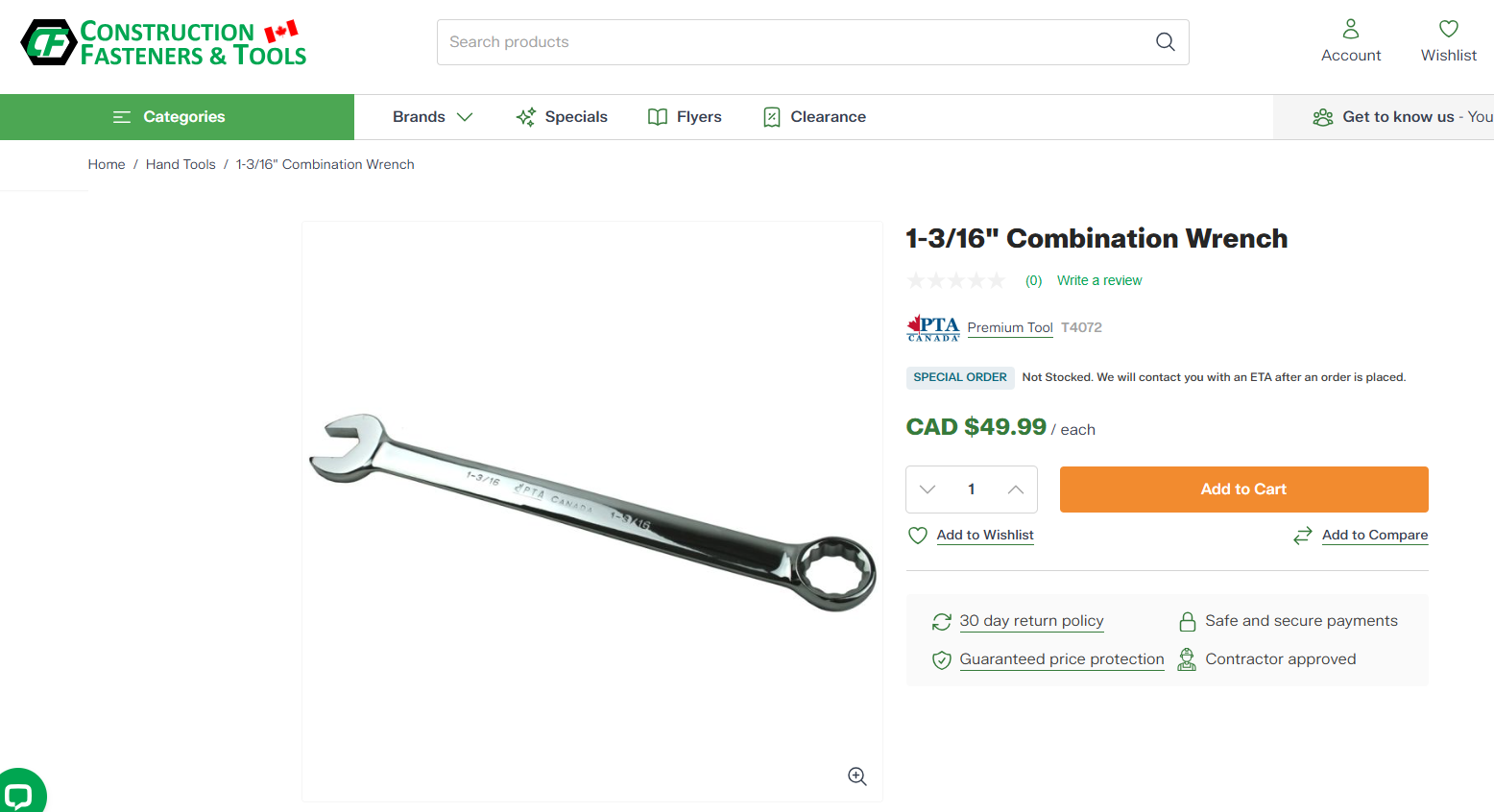Open the Specials menu item
1494x812 pixels.
(562, 117)
